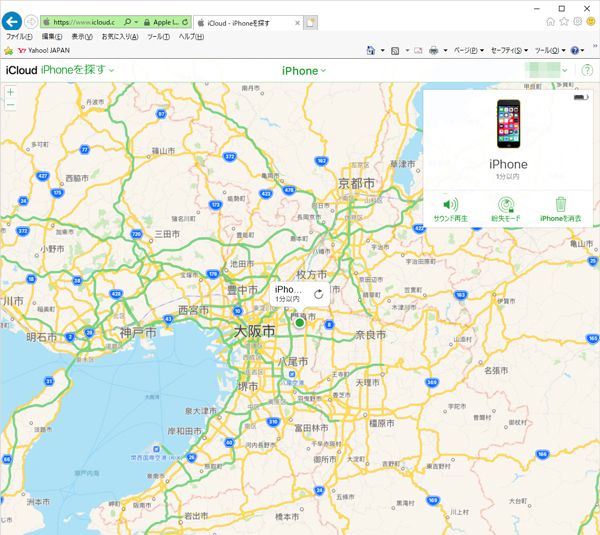The image size is (600, 535).
Task: Click the 神戸市 map label
Action: pos(138,333)
